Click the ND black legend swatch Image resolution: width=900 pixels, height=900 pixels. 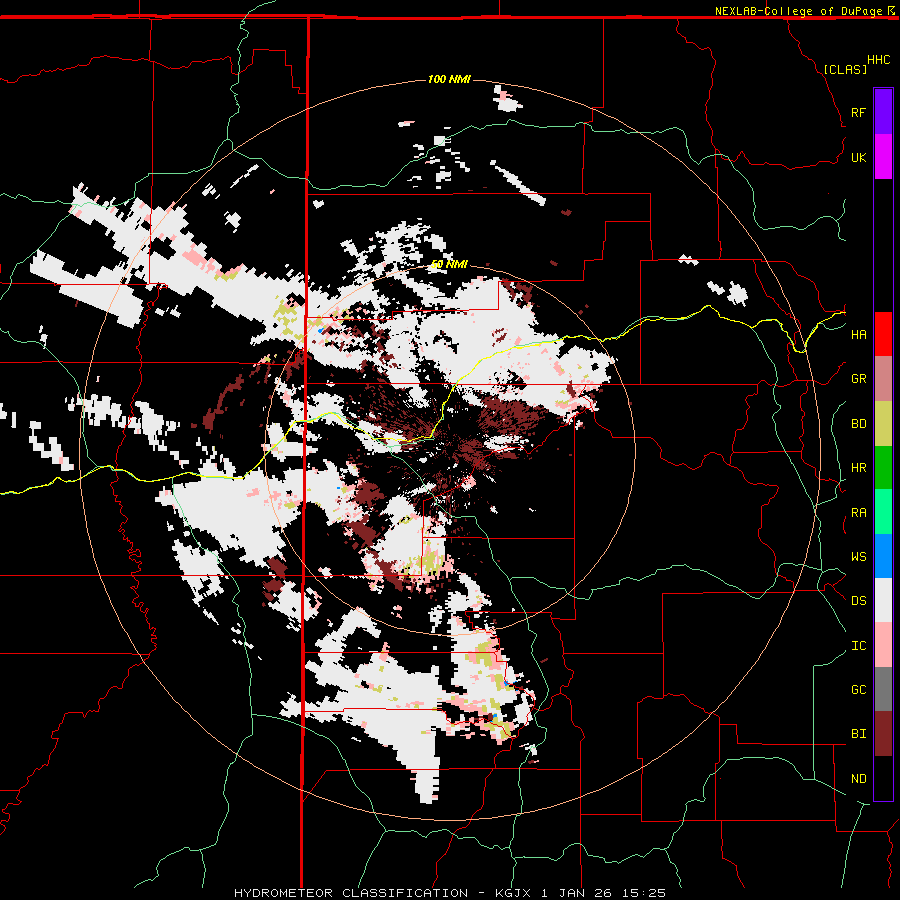883,778
